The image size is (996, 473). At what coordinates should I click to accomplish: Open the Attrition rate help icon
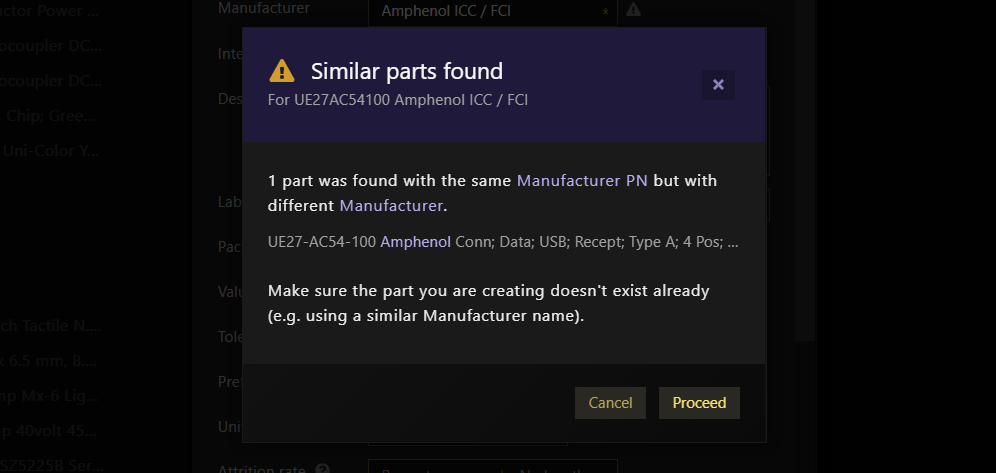coord(323,469)
